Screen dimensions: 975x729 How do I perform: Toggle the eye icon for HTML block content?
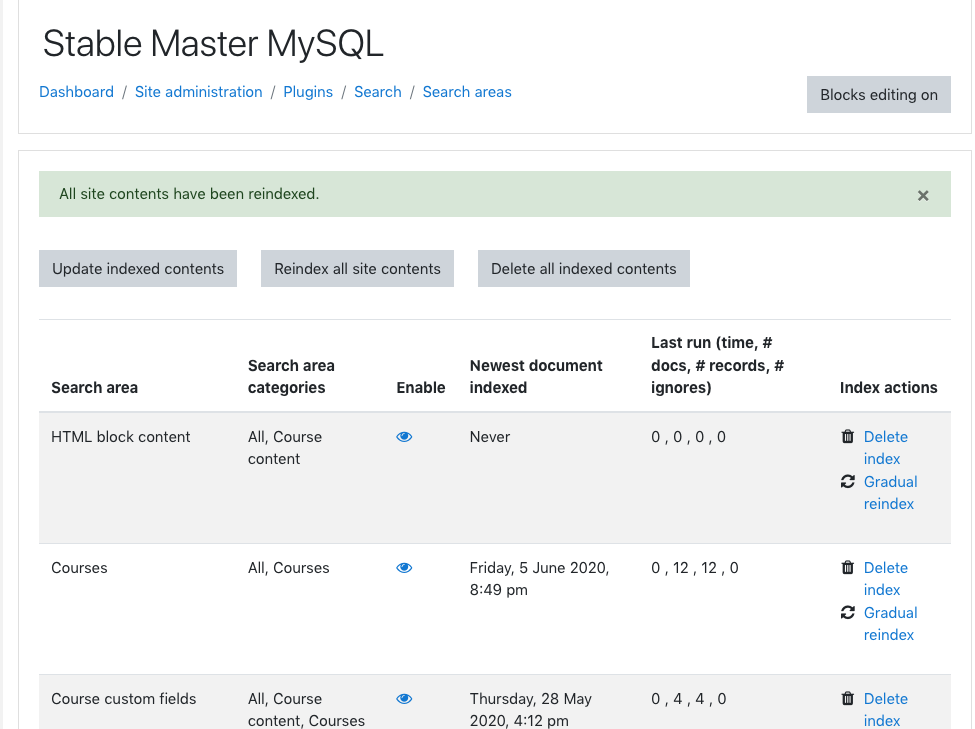point(404,437)
